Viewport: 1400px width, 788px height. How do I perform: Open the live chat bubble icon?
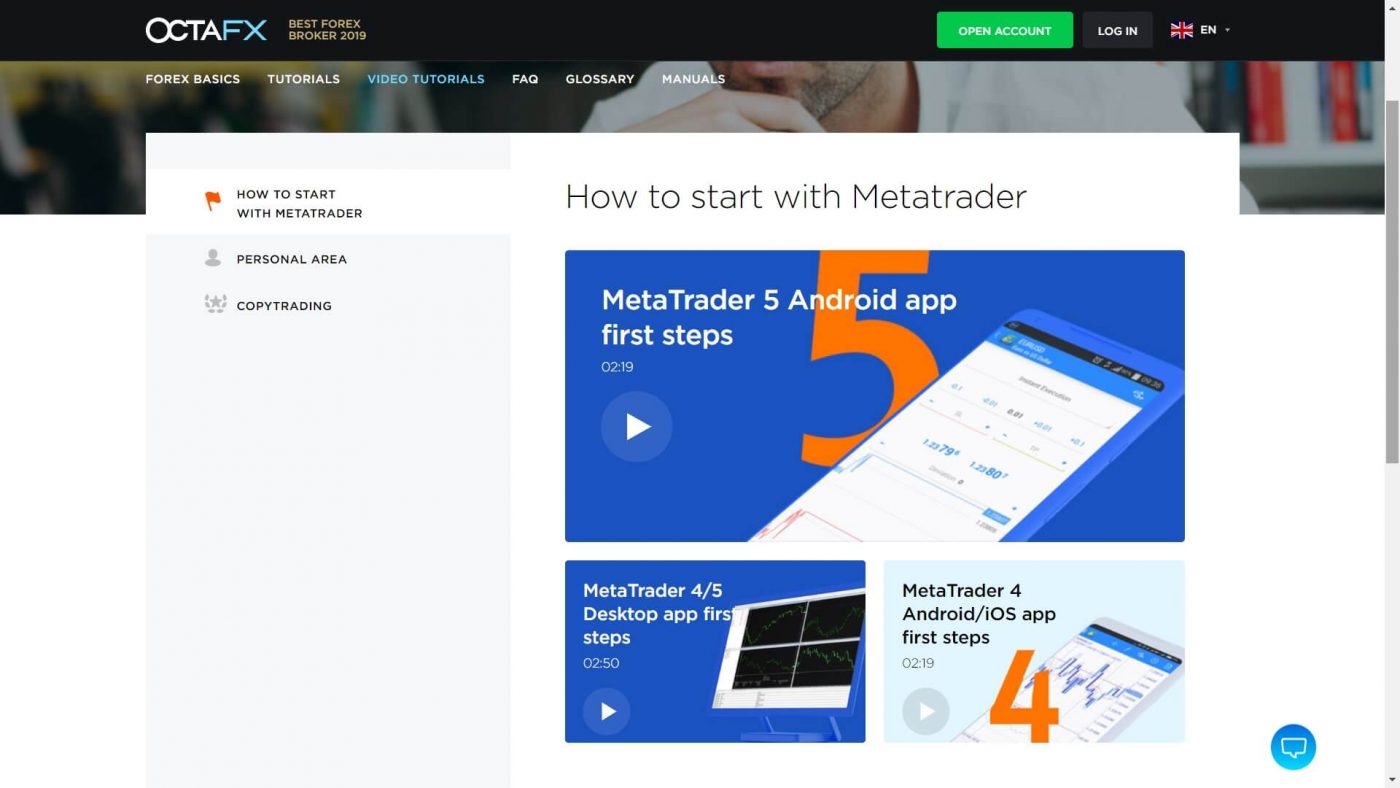pyautogui.click(x=1293, y=747)
